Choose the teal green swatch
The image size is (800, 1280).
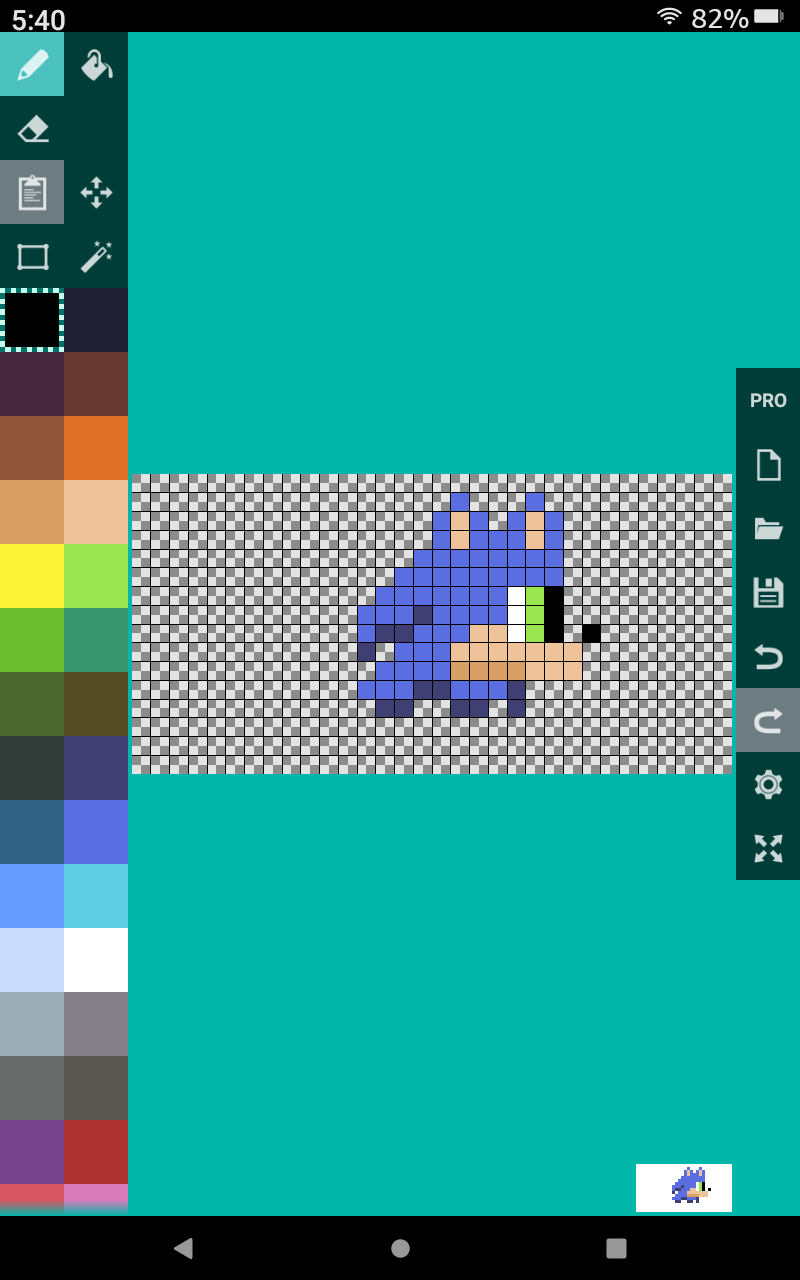[x=96, y=640]
